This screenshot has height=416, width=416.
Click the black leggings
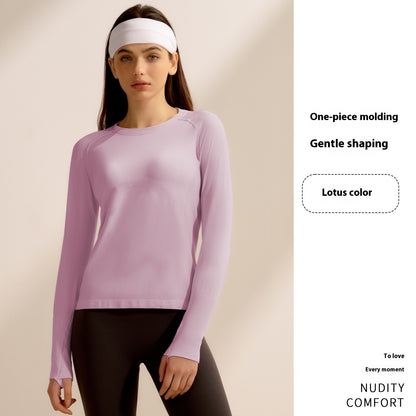coord(140,363)
